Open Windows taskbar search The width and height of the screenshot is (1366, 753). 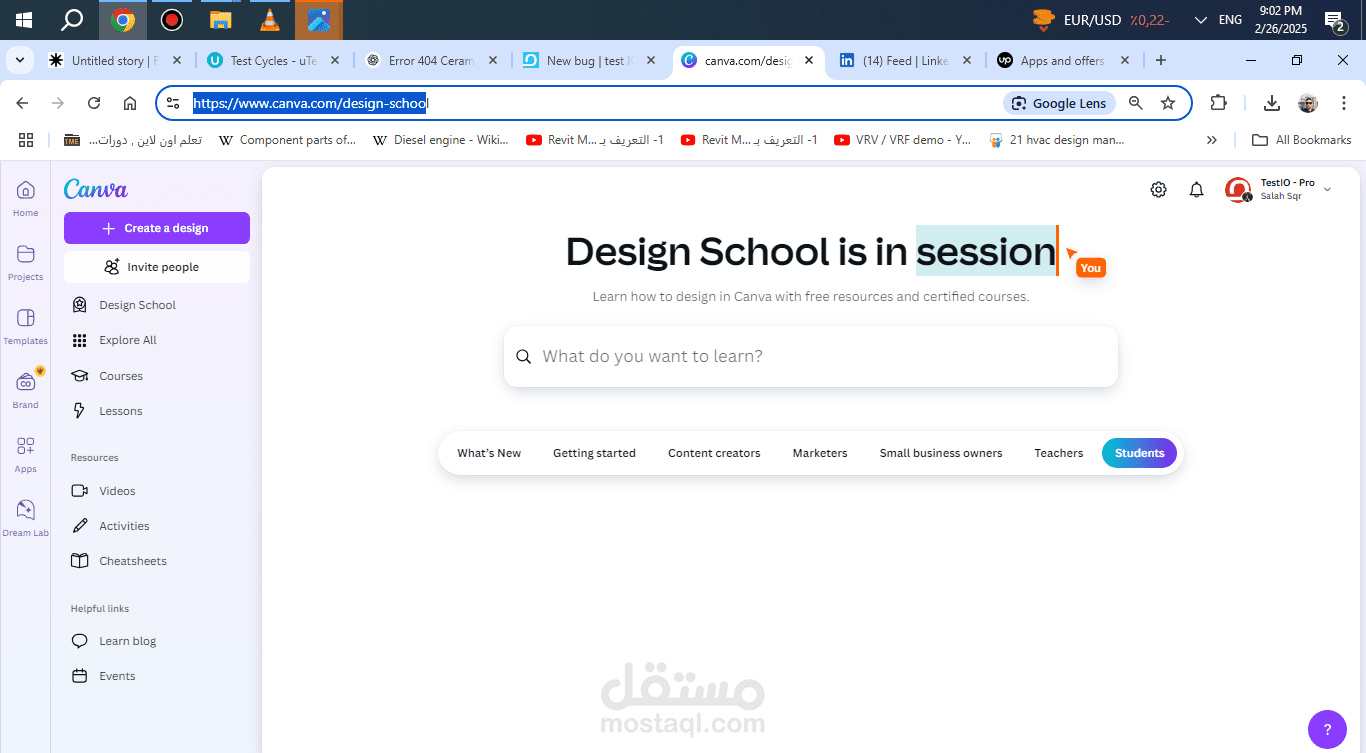pyautogui.click(x=72, y=19)
